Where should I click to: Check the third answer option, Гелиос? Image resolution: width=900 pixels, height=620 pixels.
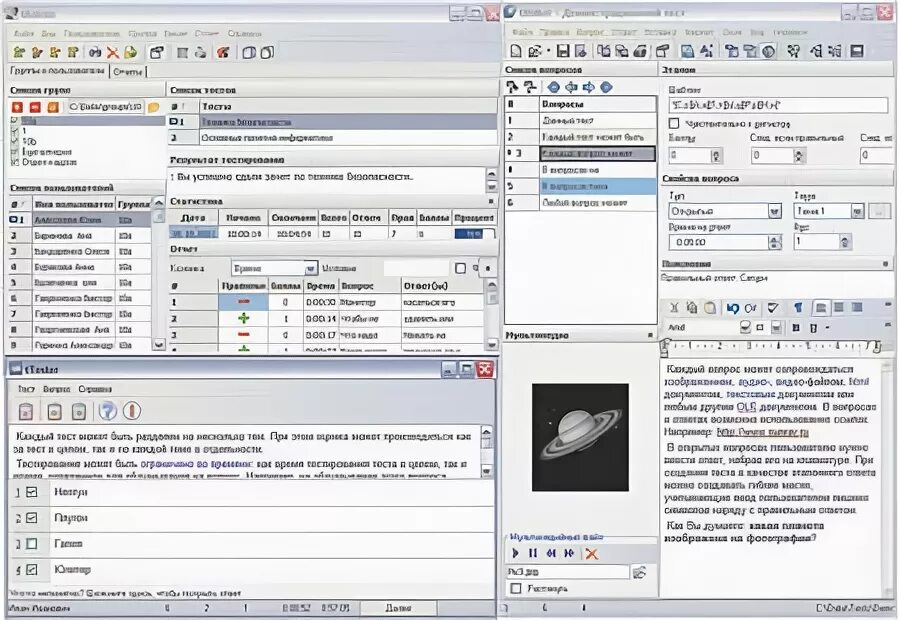coord(32,543)
